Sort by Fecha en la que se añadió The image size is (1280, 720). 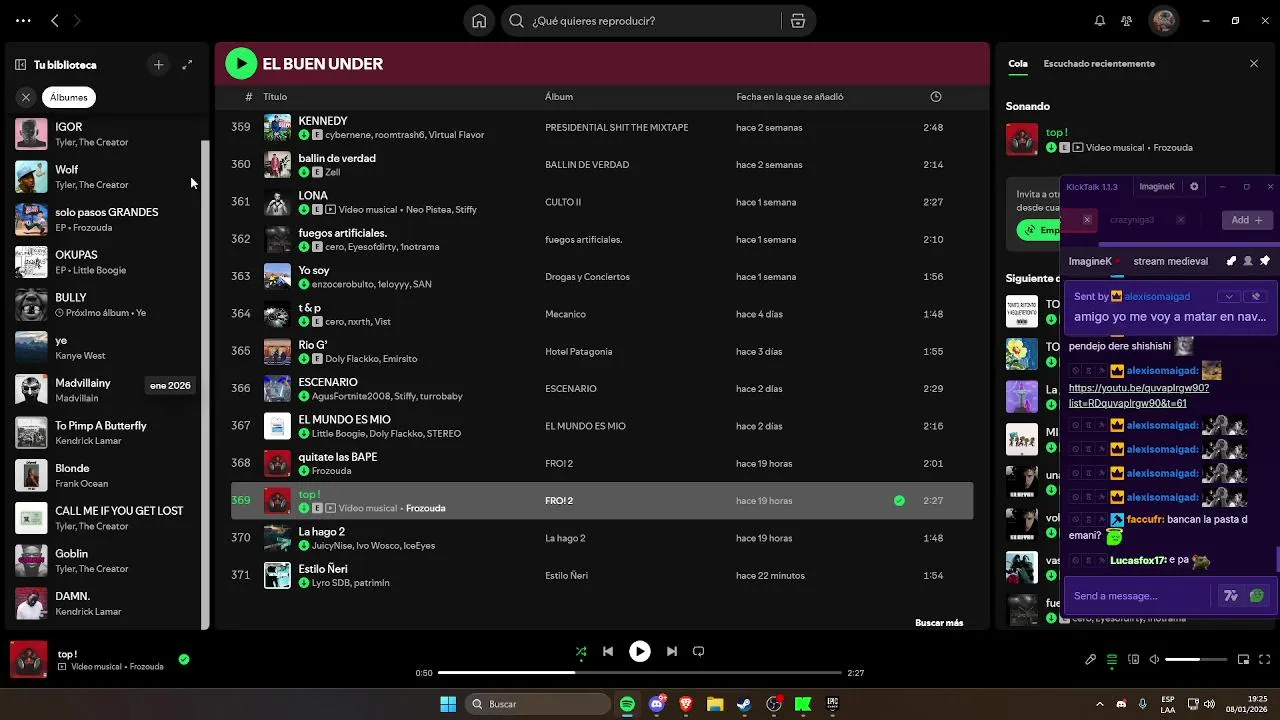(790, 97)
